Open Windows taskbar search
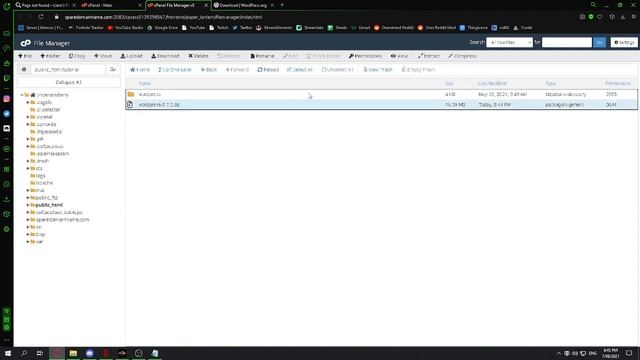 point(24,353)
